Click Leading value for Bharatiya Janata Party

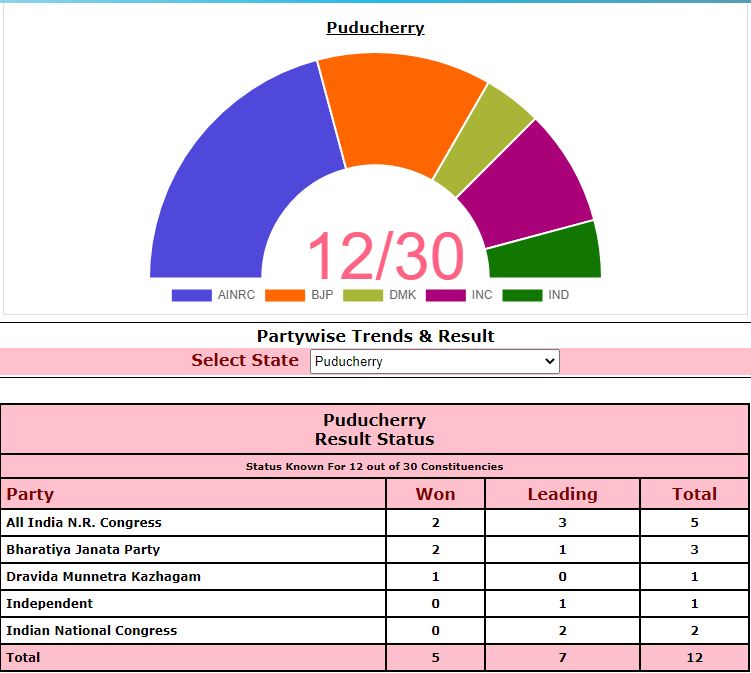tap(562, 549)
